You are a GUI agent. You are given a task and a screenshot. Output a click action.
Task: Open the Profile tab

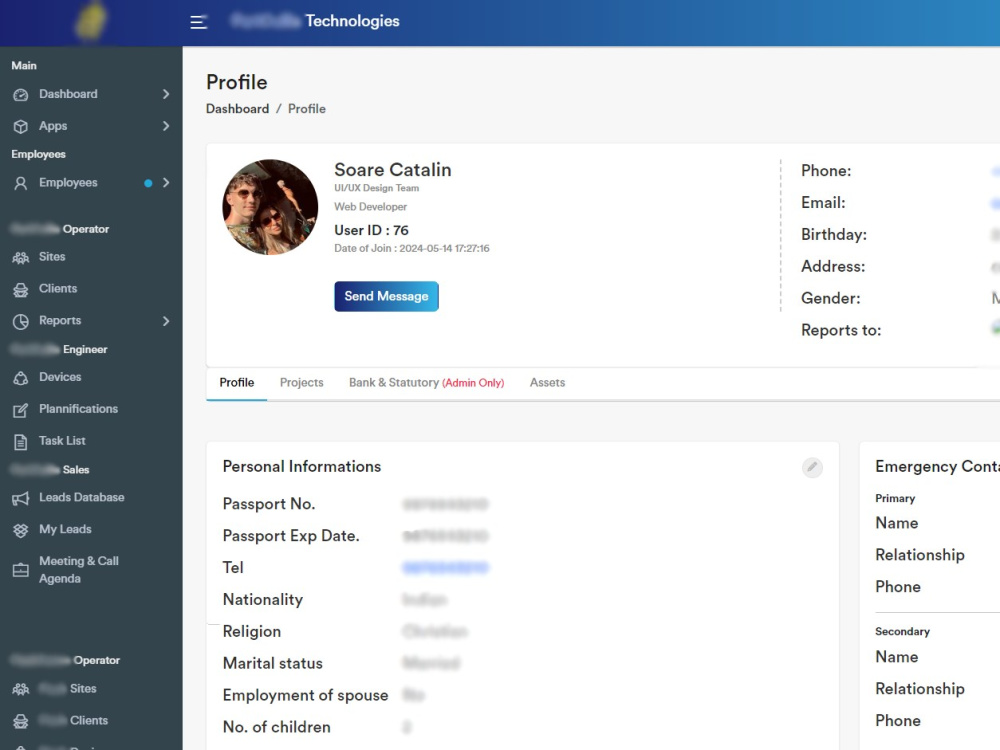237,383
